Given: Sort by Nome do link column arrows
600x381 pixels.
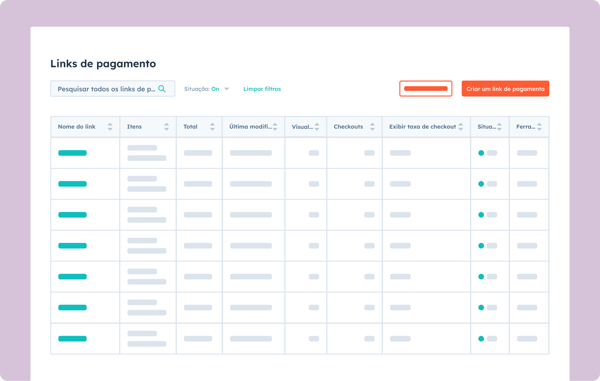Looking at the screenshot, I should click(x=110, y=127).
